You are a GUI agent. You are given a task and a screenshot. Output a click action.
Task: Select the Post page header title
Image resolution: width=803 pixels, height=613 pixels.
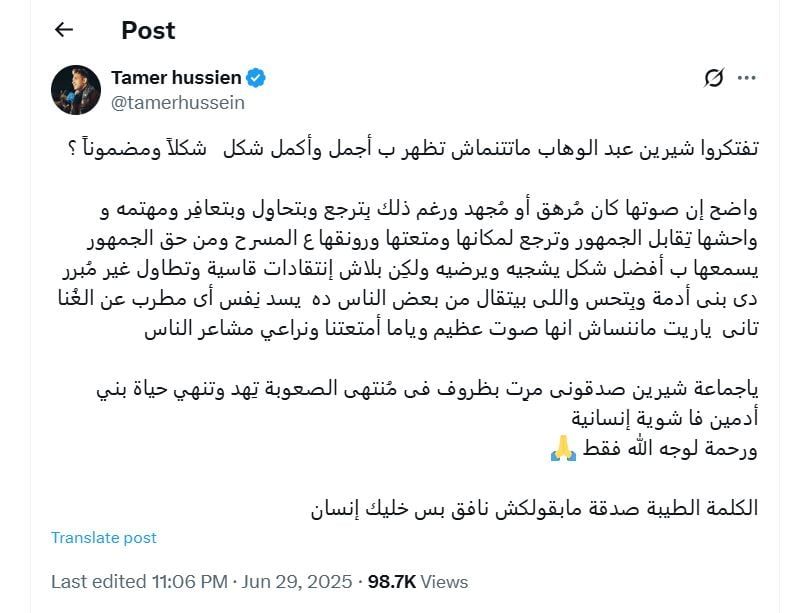pyautogui.click(x=147, y=30)
